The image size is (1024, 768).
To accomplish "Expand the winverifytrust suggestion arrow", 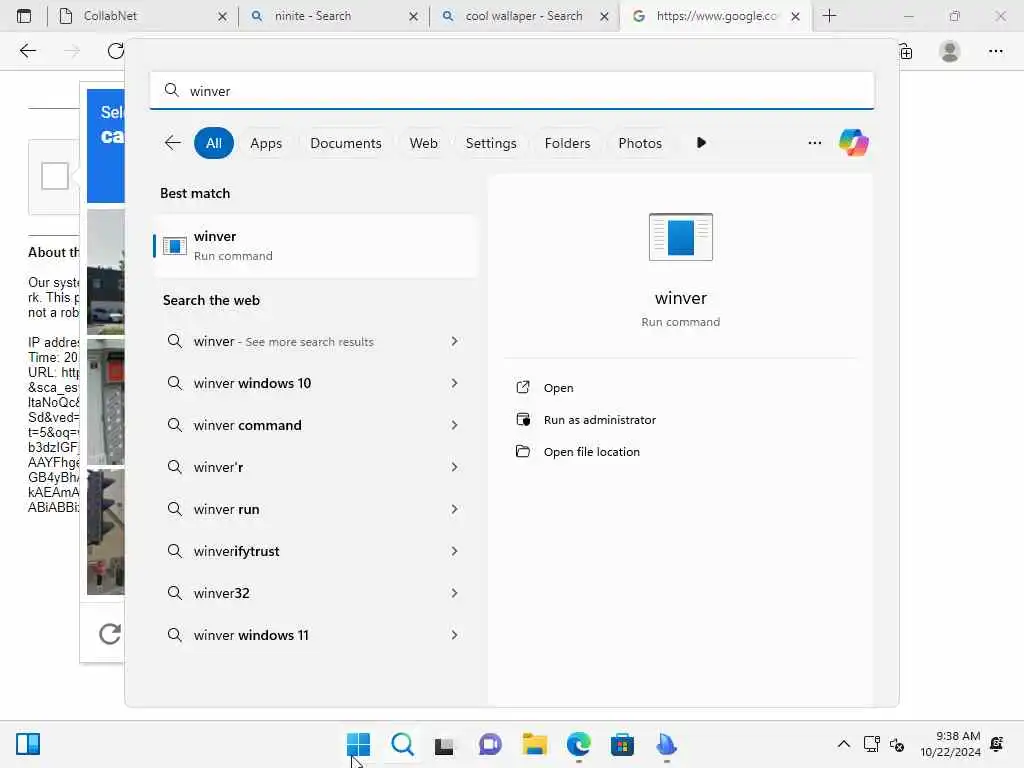I will click(x=454, y=551).
